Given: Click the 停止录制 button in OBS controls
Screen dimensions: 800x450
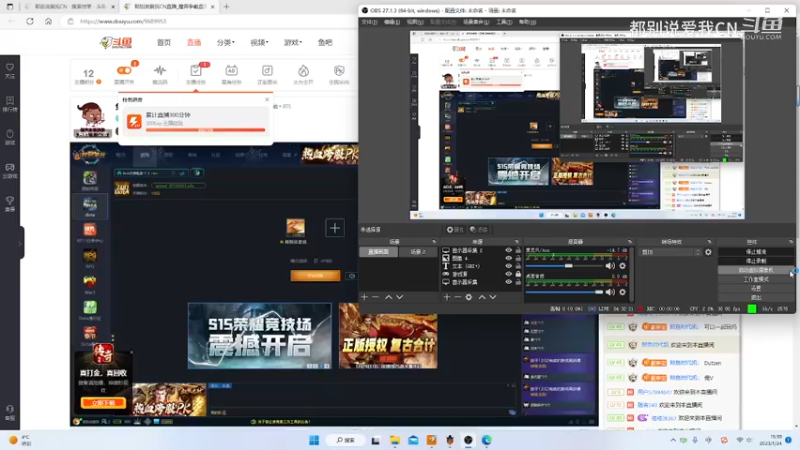Looking at the screenshot, I should [756, 261].
